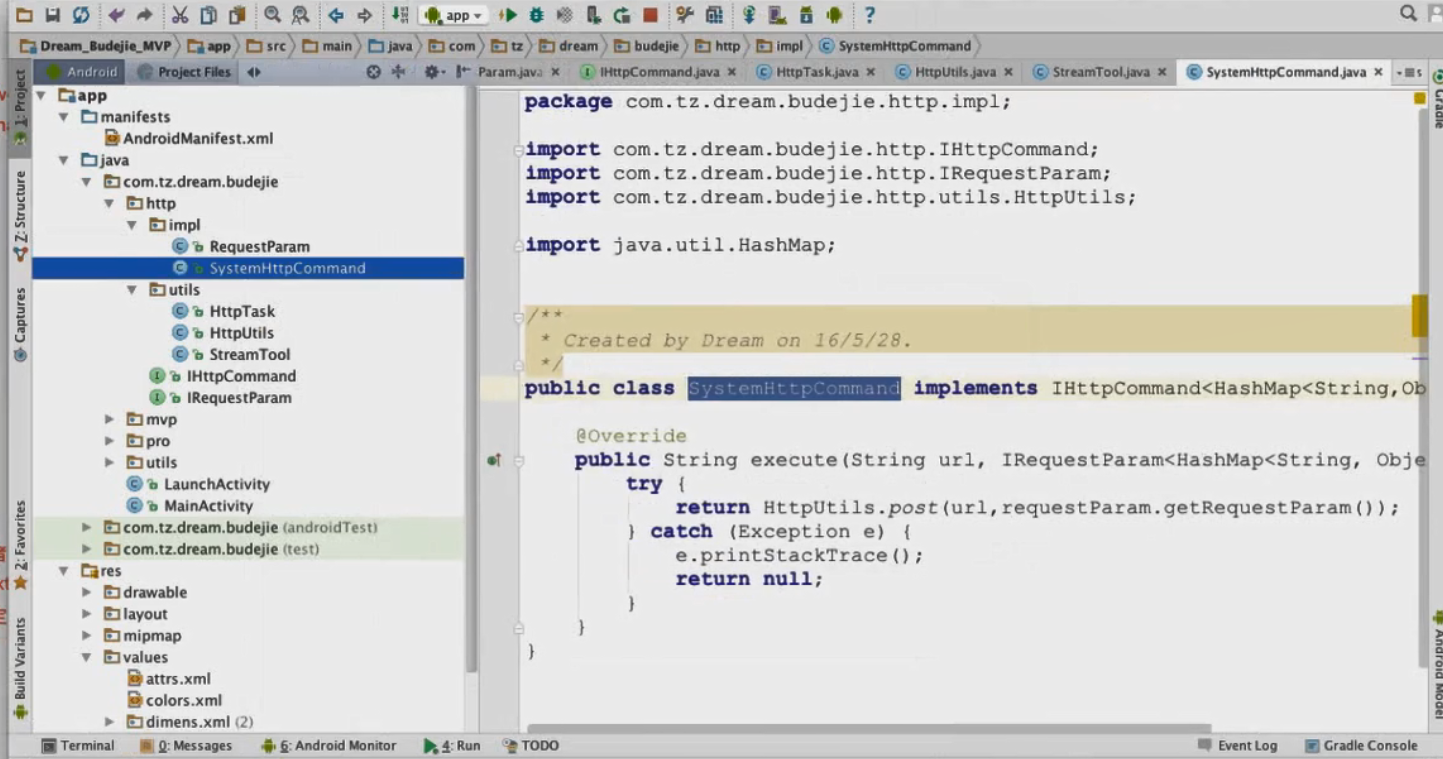Click the Redo arrow icon
Screen dimensions: 1443x759
[145, 15]
